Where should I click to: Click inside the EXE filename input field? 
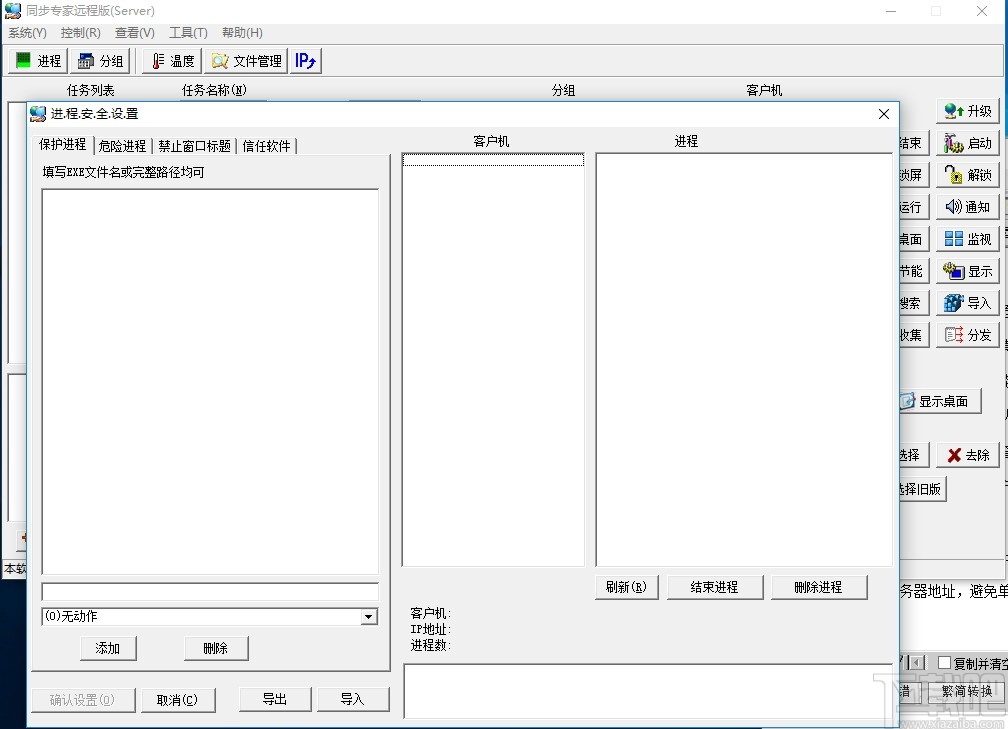pyautogui.click(x=208, y=590)
